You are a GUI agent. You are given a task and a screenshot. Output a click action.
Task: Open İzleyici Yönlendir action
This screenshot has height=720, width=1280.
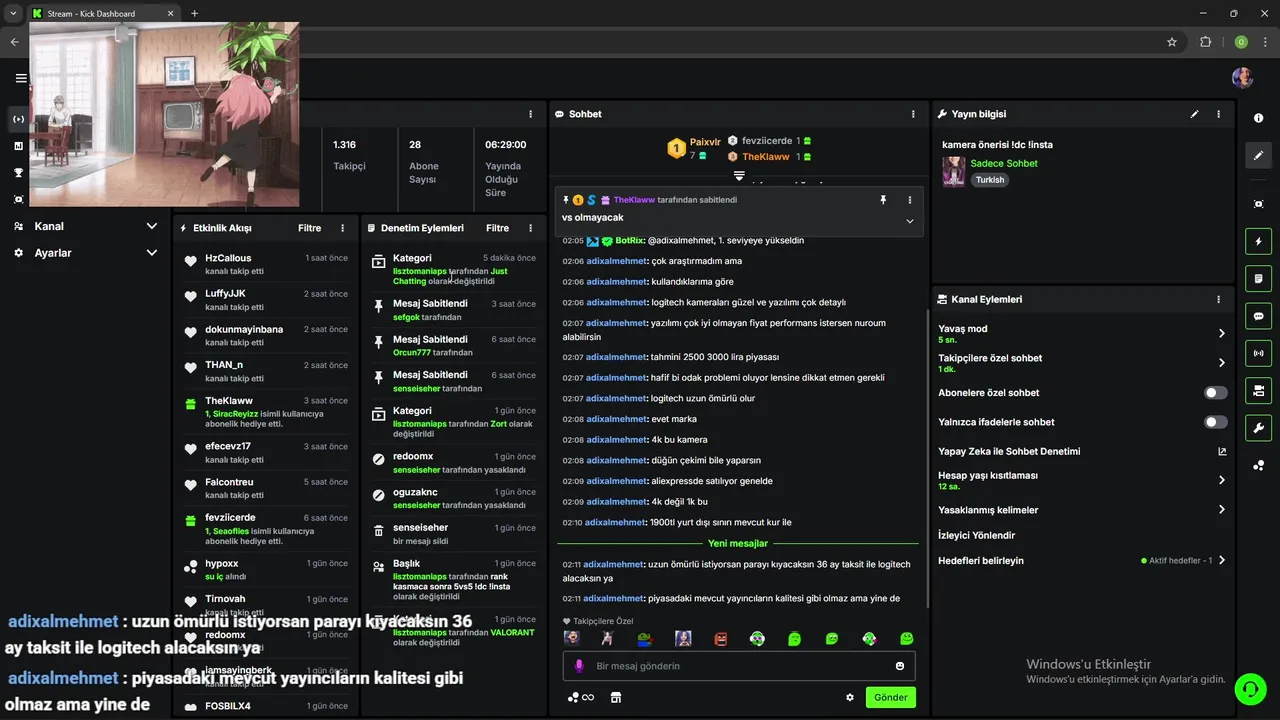coord(976,535)
